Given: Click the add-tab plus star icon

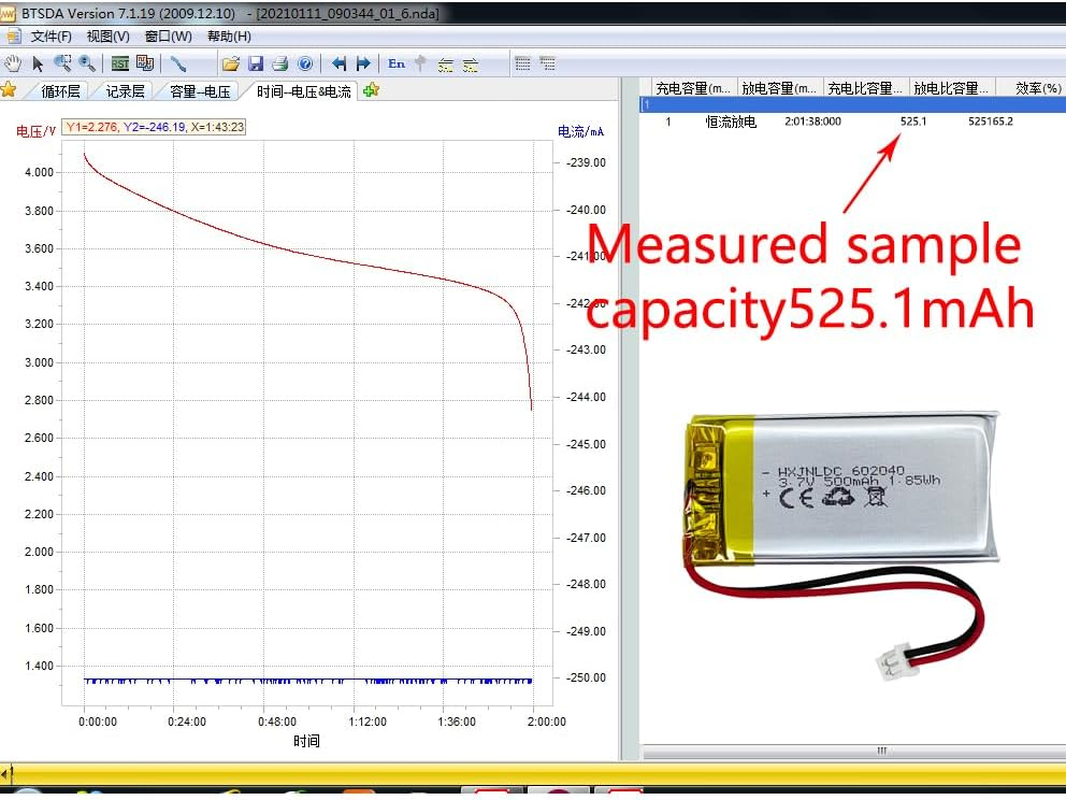Looking at the screenshot, I should pyautogui.click(x=371, y=90).
